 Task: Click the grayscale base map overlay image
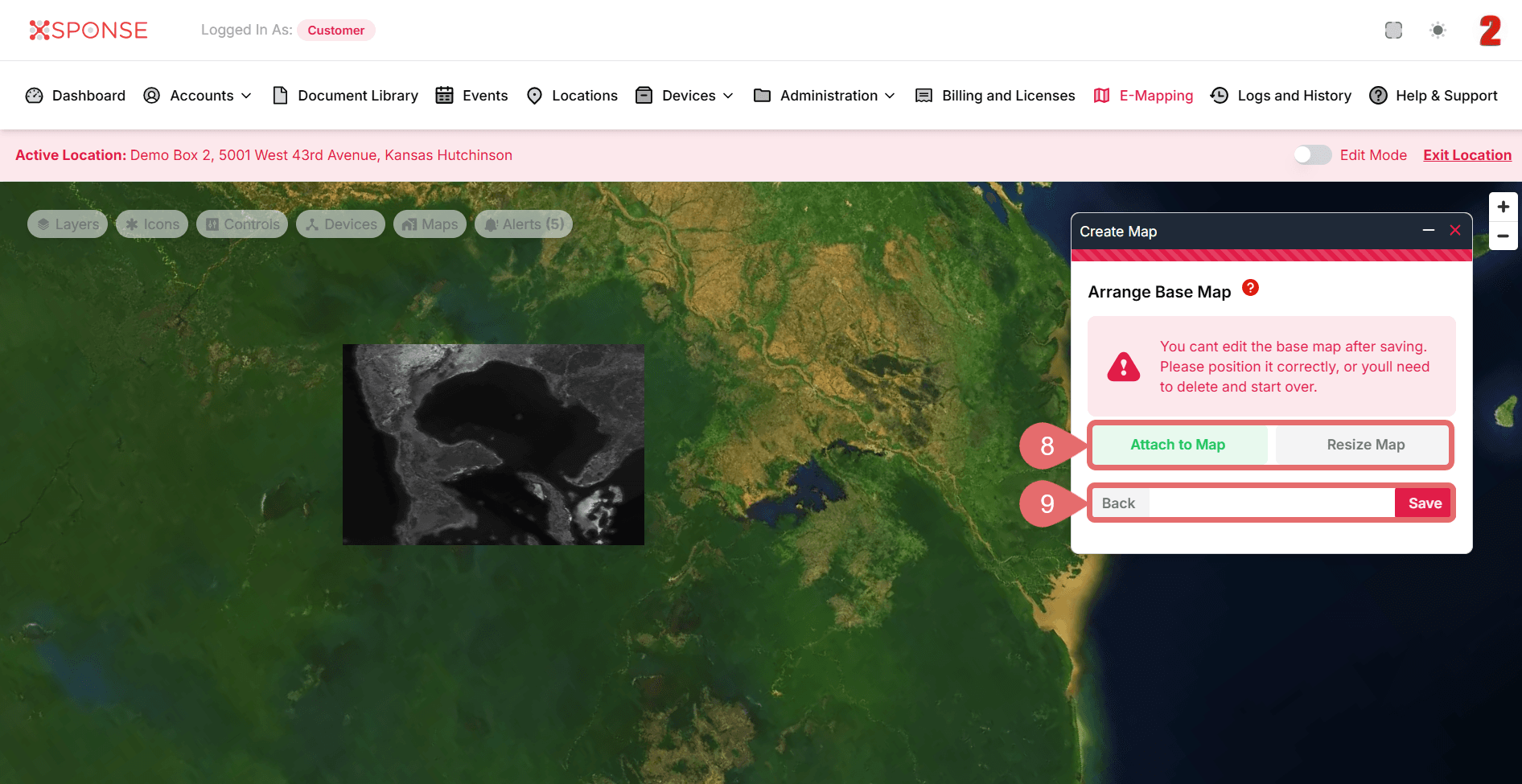(493, 445)
